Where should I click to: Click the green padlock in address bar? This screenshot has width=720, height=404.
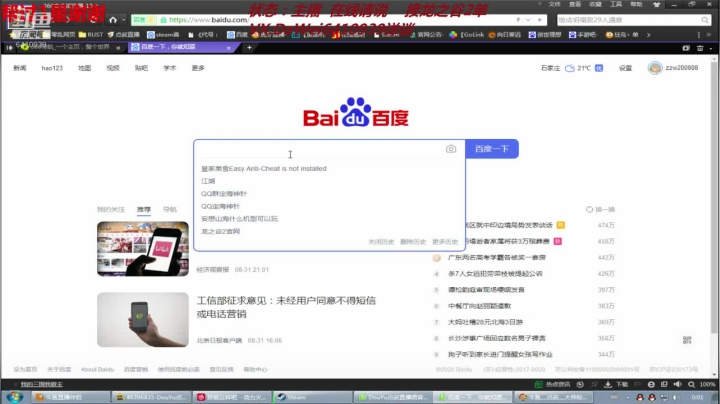click(x=163, y=20)
